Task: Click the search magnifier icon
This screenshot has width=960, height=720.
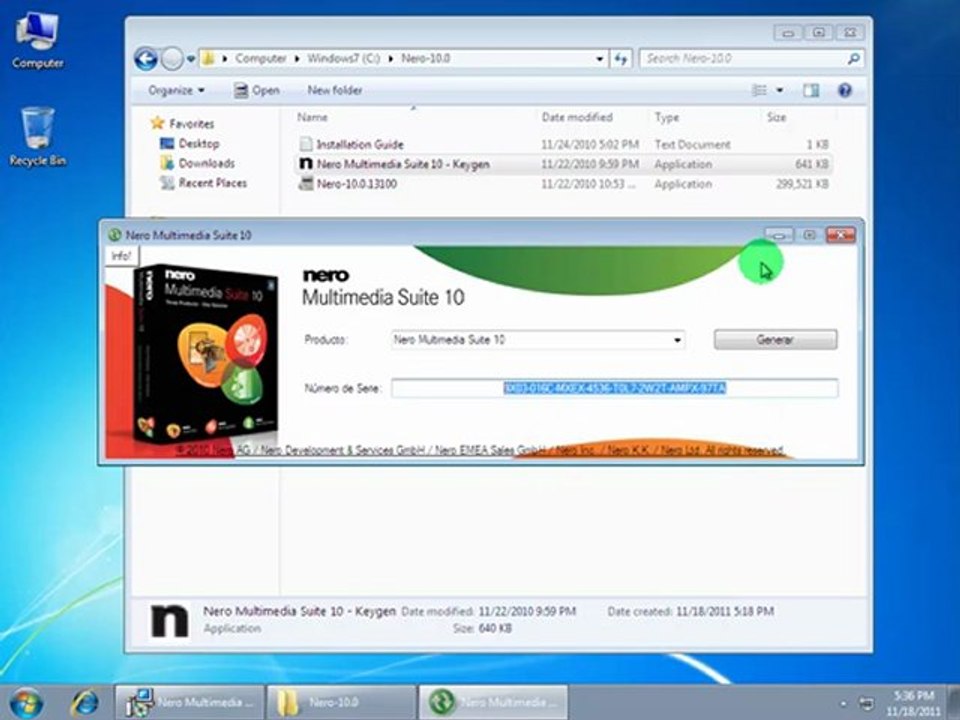Action: coord(853,59)
